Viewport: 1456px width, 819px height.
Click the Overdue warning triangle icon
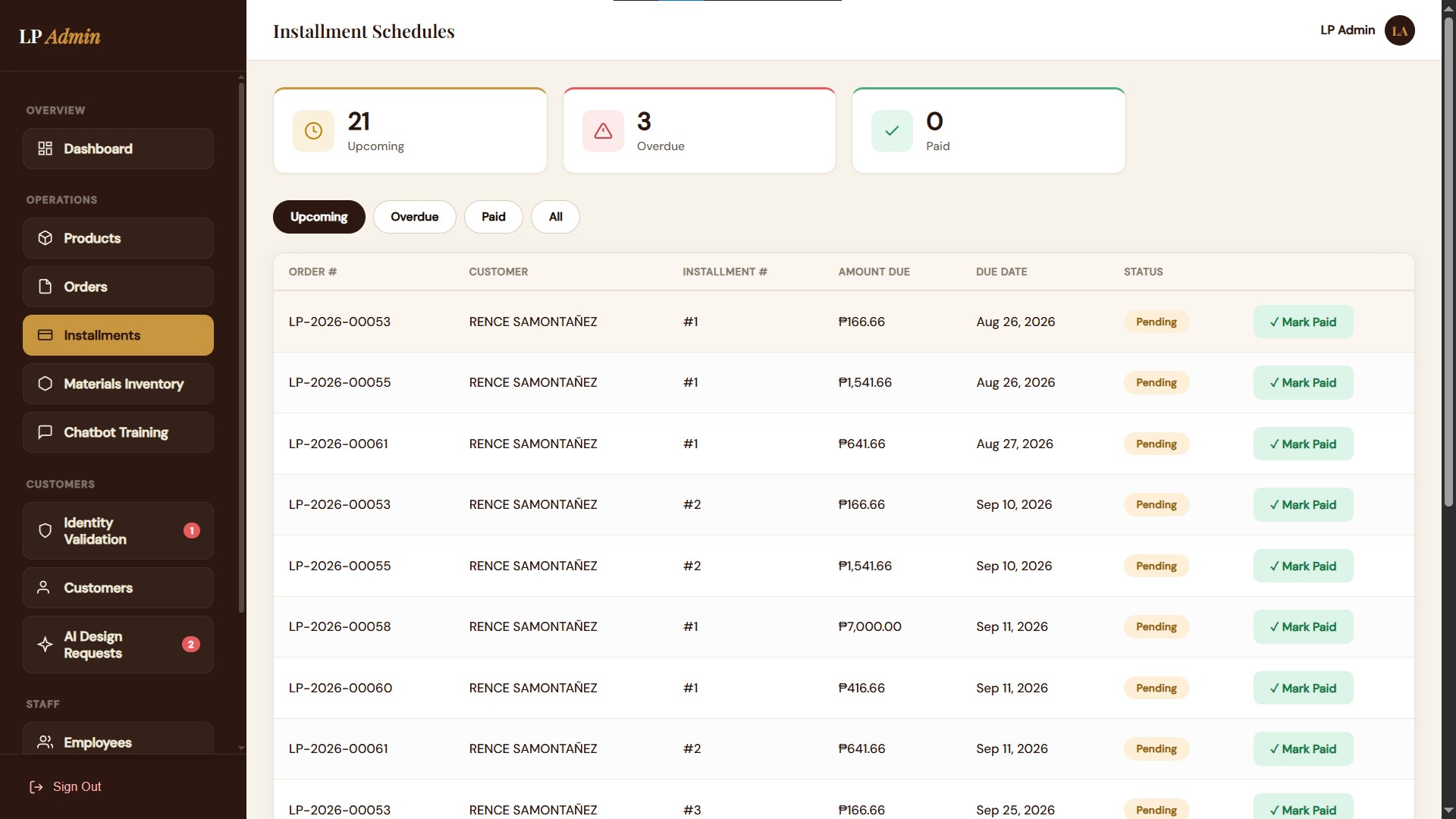coord(603,131)
